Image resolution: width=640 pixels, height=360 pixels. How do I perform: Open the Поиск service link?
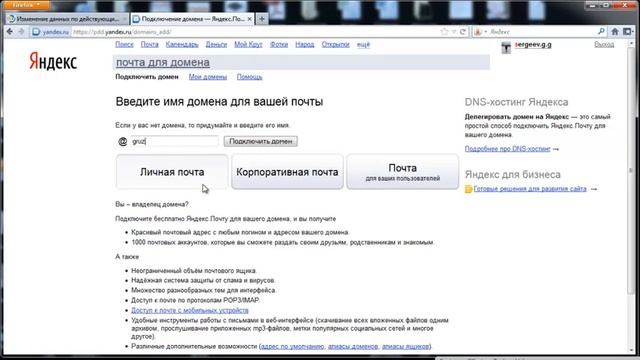124,44
